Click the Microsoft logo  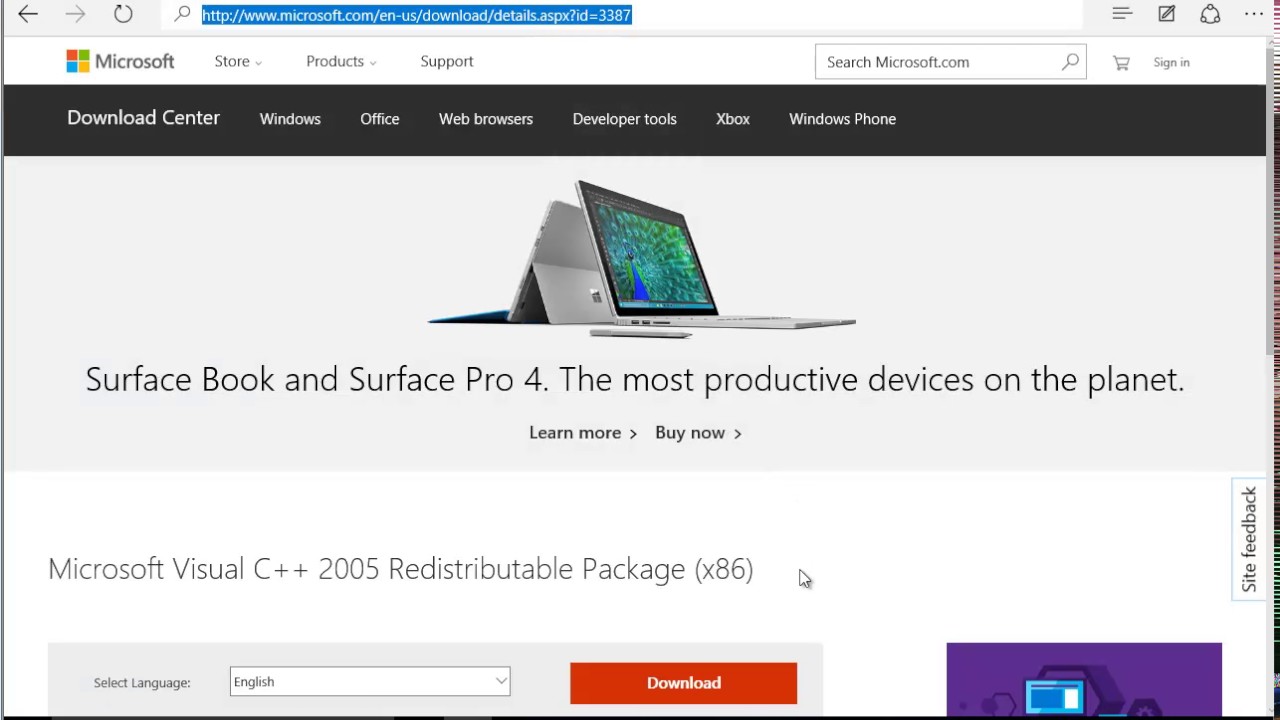[120, 61]
